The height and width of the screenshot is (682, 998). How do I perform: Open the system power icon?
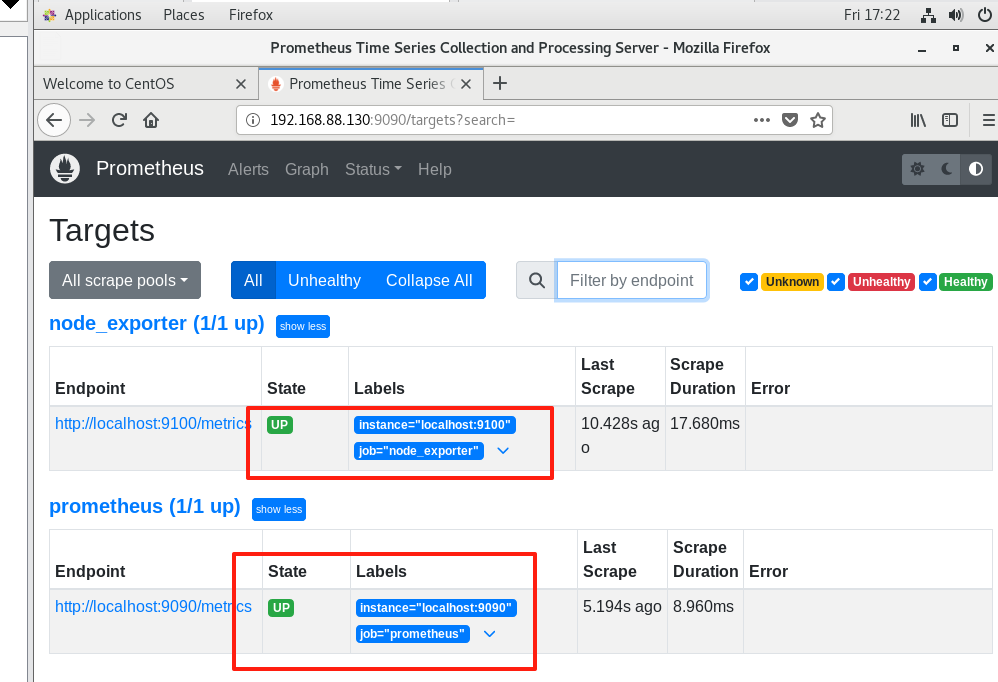pyautogui.click(x=985, y=15)
